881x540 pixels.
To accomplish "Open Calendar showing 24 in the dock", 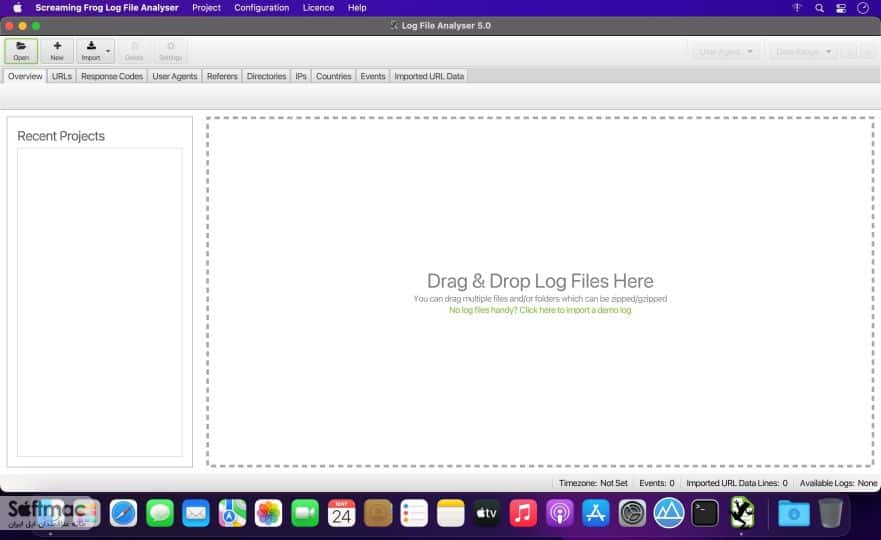I will click(x=341, y=513).
